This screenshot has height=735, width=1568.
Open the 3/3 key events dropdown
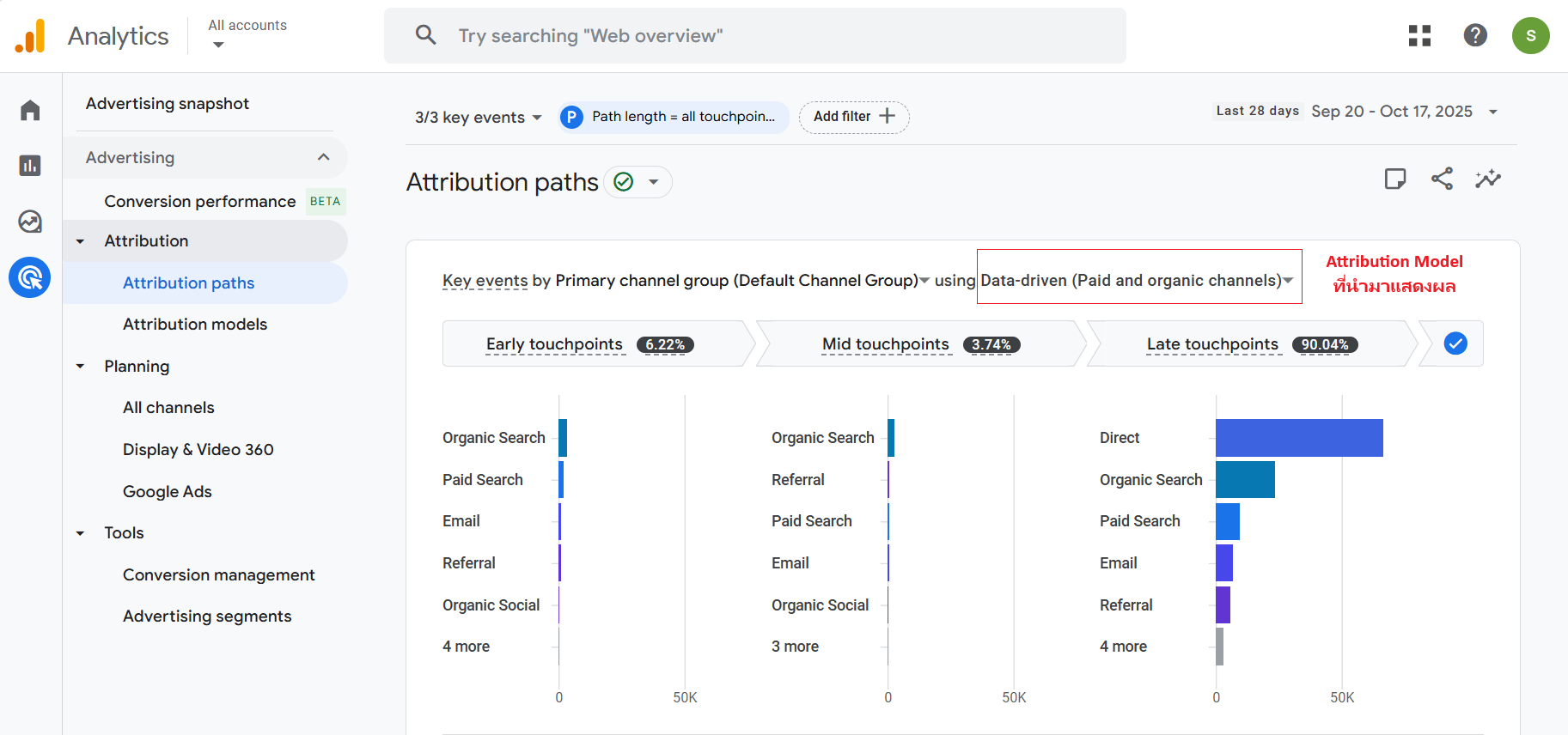pos(478,118)
